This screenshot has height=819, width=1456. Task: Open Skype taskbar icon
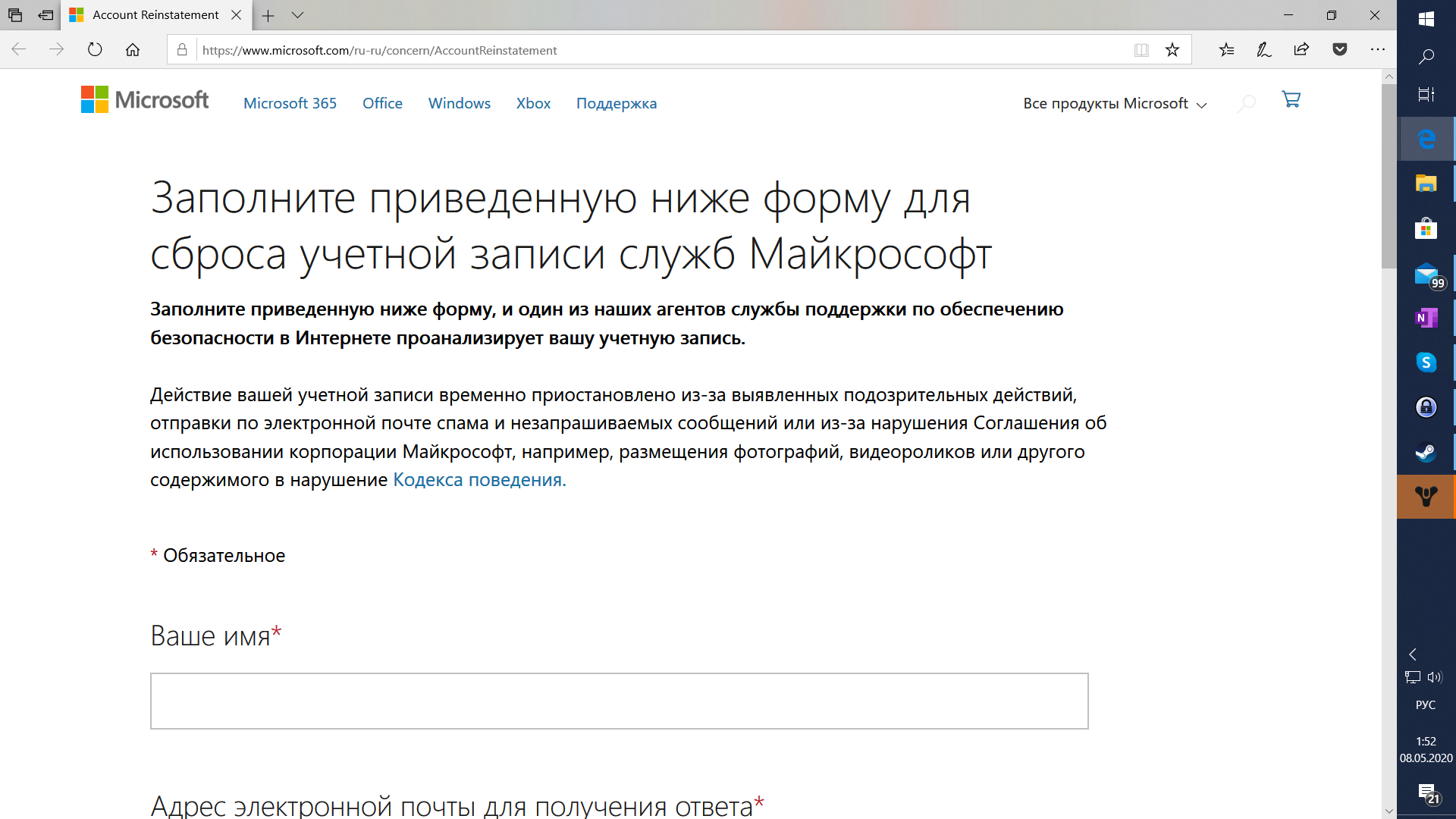point(1426,362)
